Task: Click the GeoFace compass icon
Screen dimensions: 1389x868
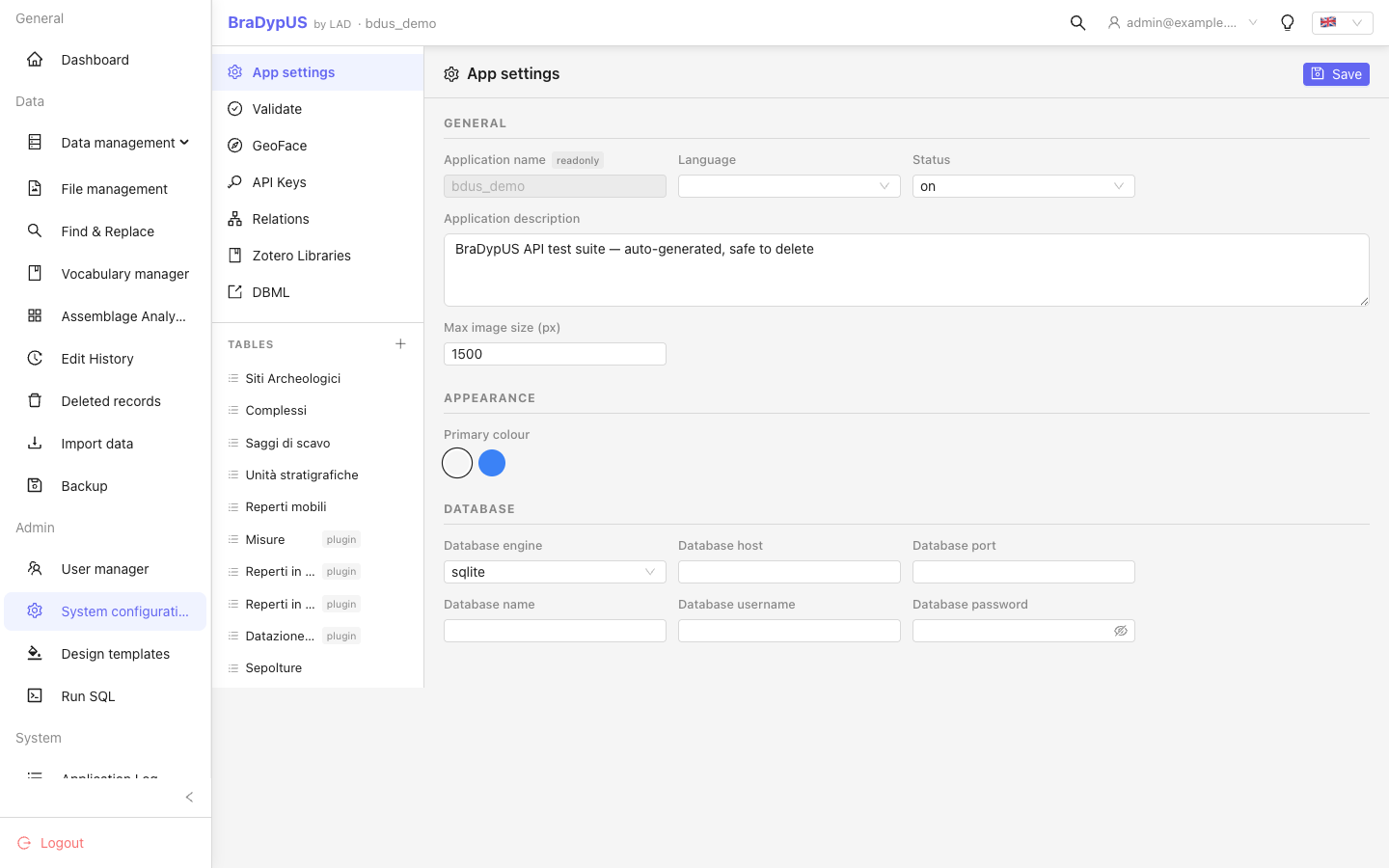Action: tap(234, 146)
